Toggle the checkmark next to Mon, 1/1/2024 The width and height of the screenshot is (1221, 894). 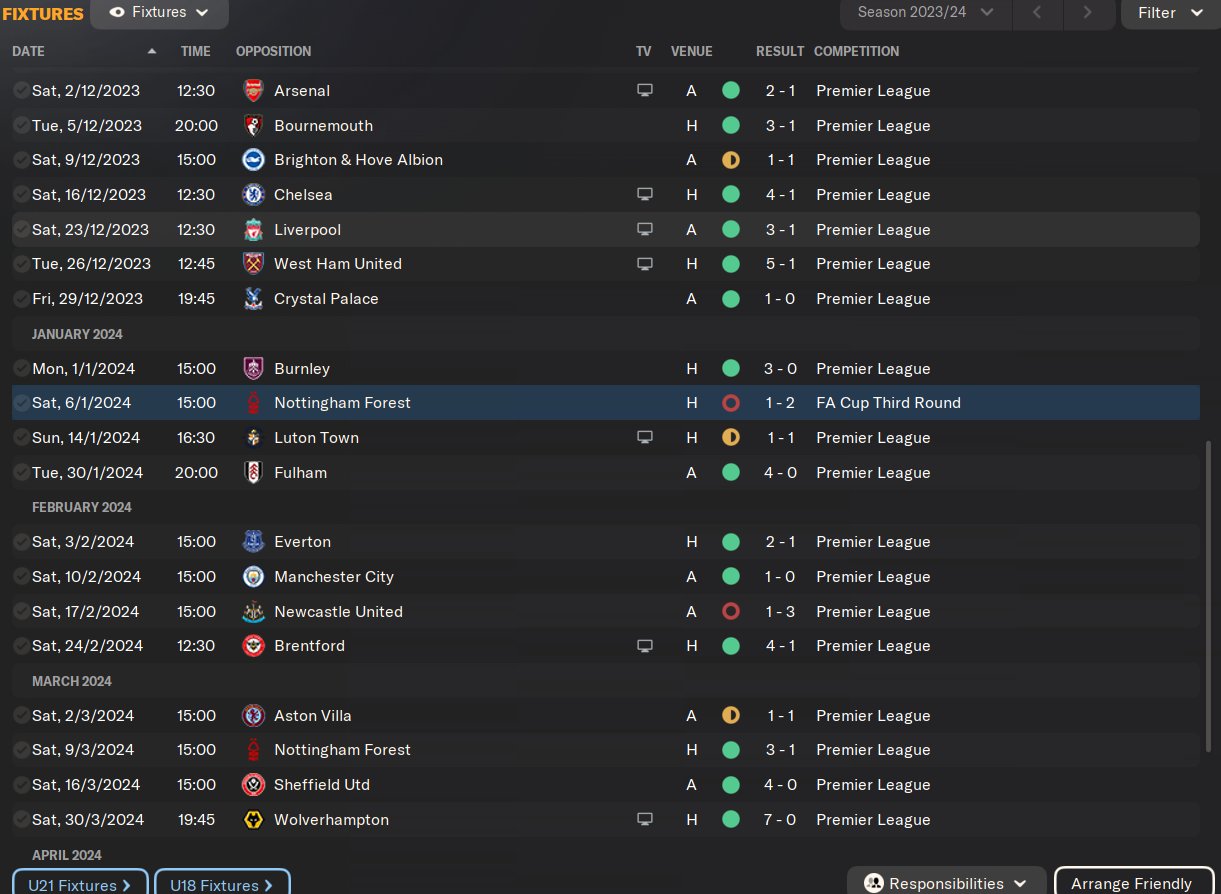(21, 369)
